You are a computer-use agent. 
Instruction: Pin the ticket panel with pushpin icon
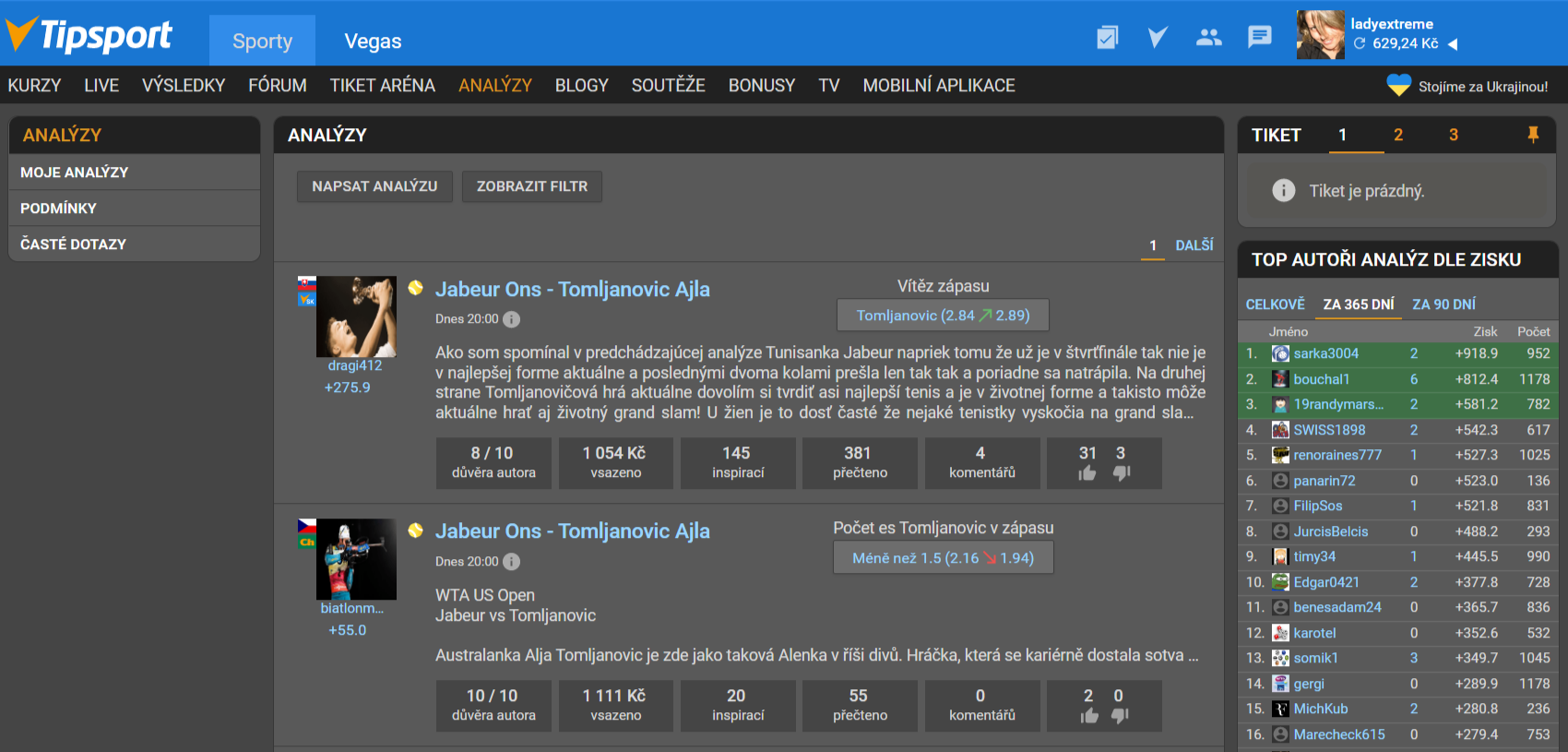click(1533, 135)
